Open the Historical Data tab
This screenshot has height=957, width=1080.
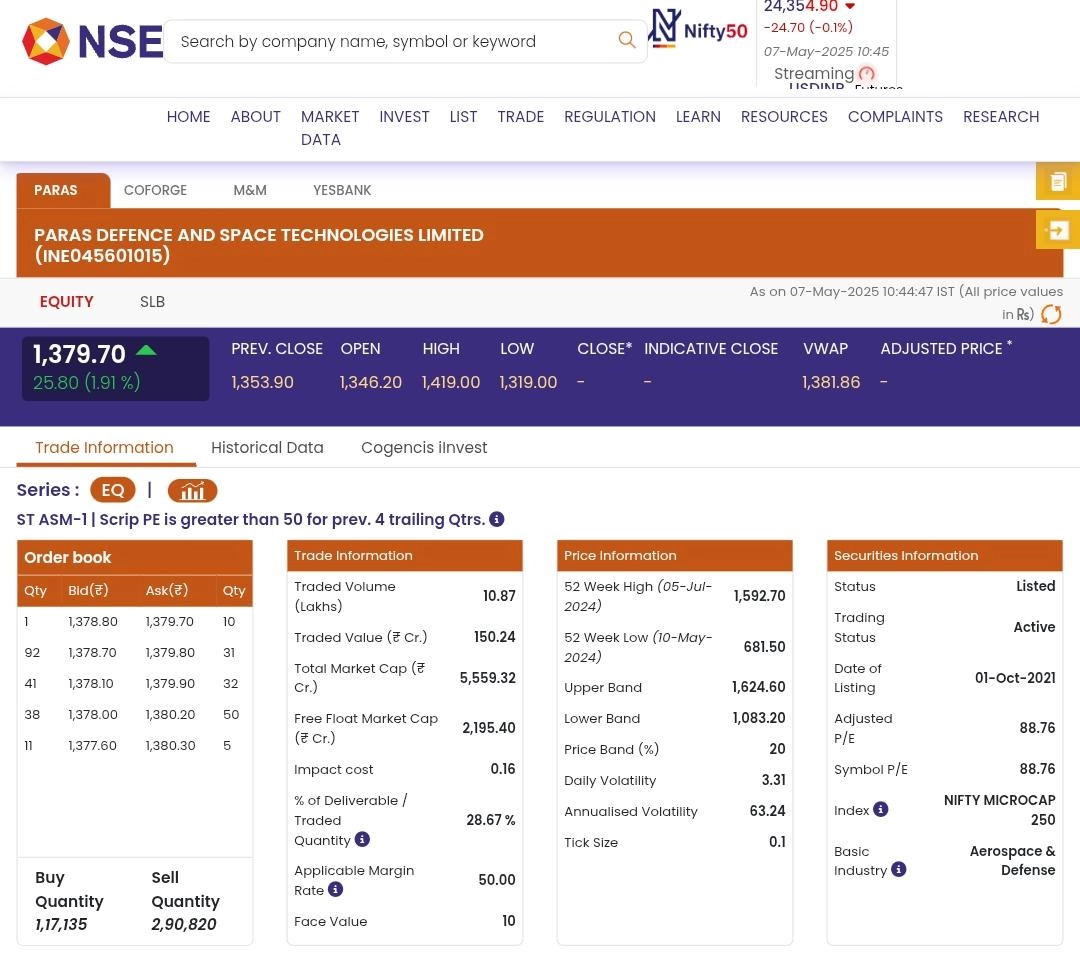pos(267,447)
